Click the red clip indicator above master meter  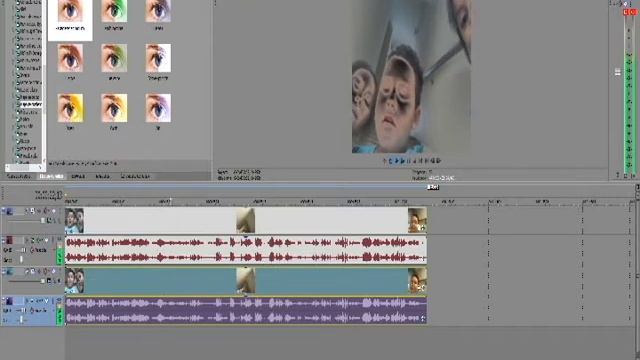pos(630,12)
